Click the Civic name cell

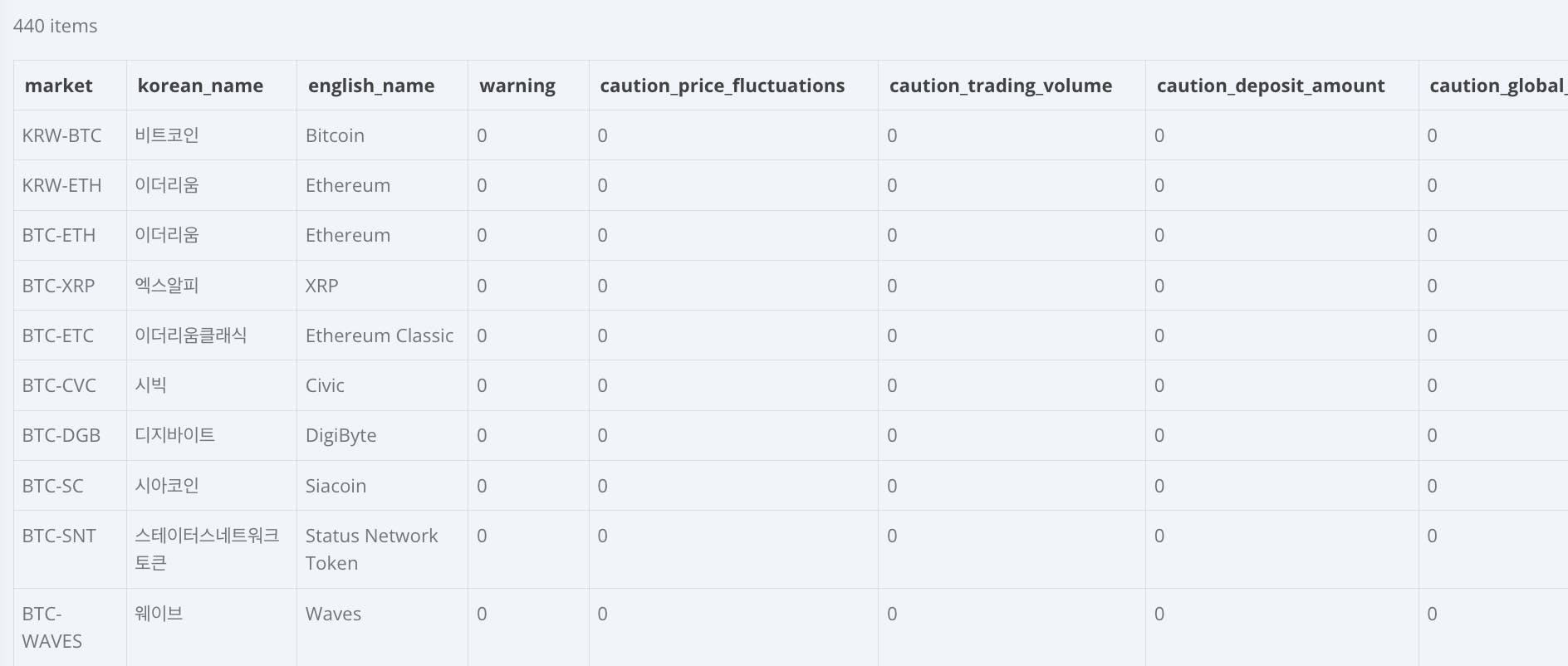325,385
